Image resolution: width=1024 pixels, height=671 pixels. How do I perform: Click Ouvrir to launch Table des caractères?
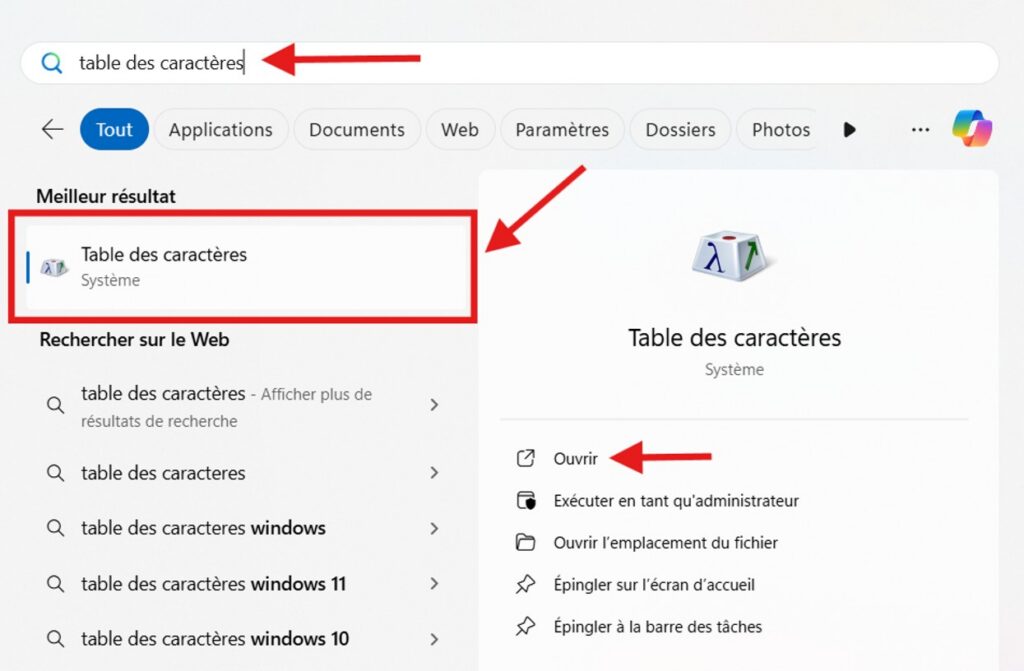pyautogui.click(x=576, y=458)
